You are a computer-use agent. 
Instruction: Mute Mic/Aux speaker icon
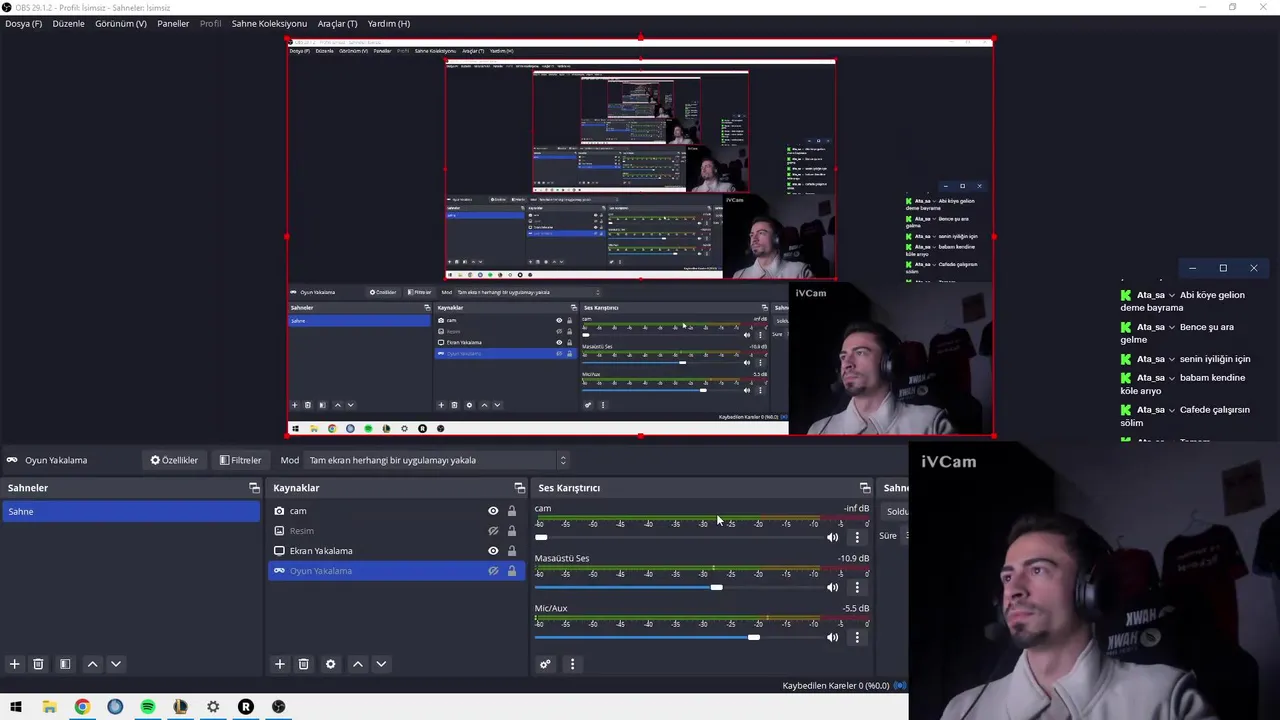point(832,637)
